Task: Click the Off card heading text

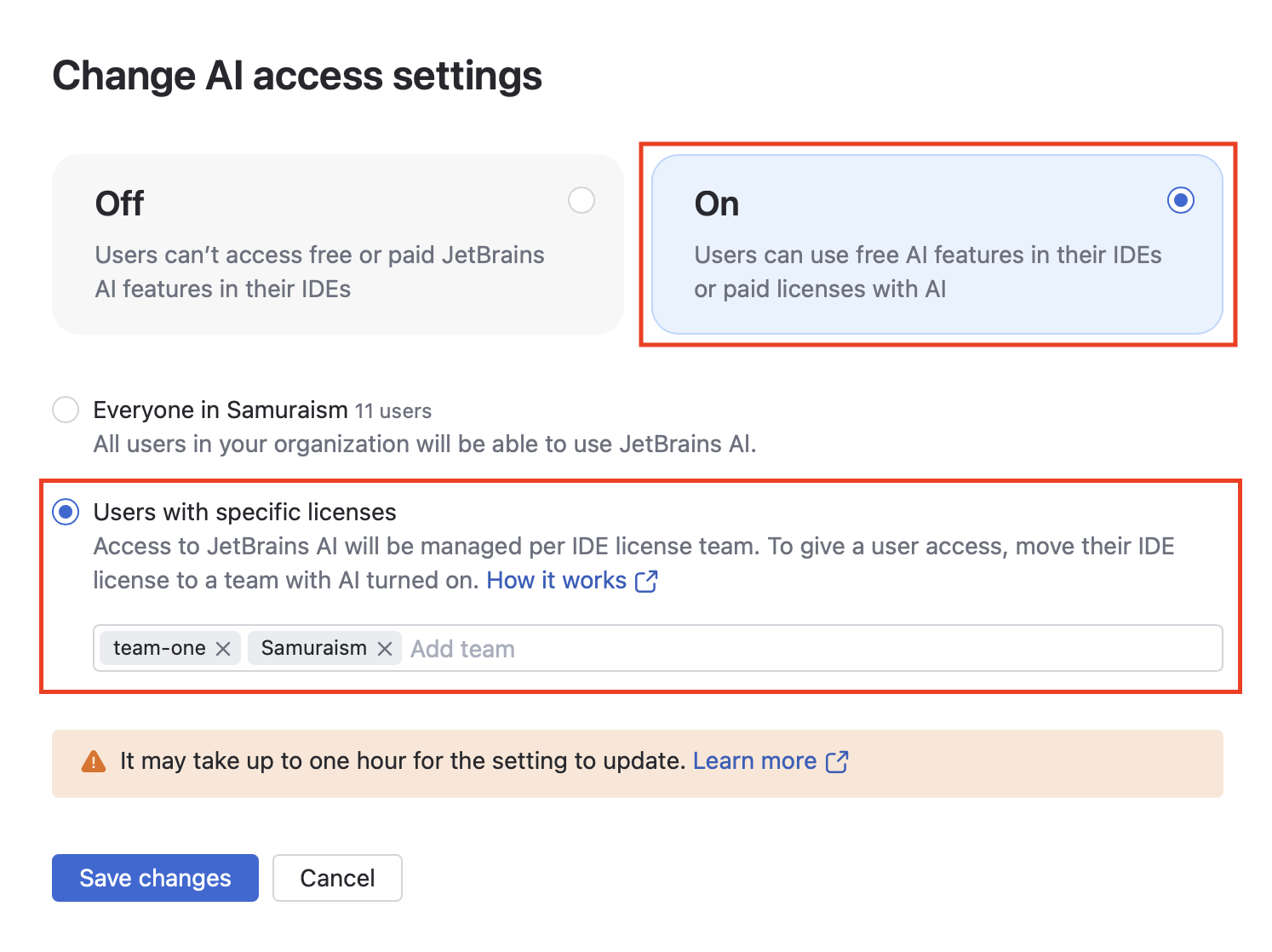Action: [119, 204]
